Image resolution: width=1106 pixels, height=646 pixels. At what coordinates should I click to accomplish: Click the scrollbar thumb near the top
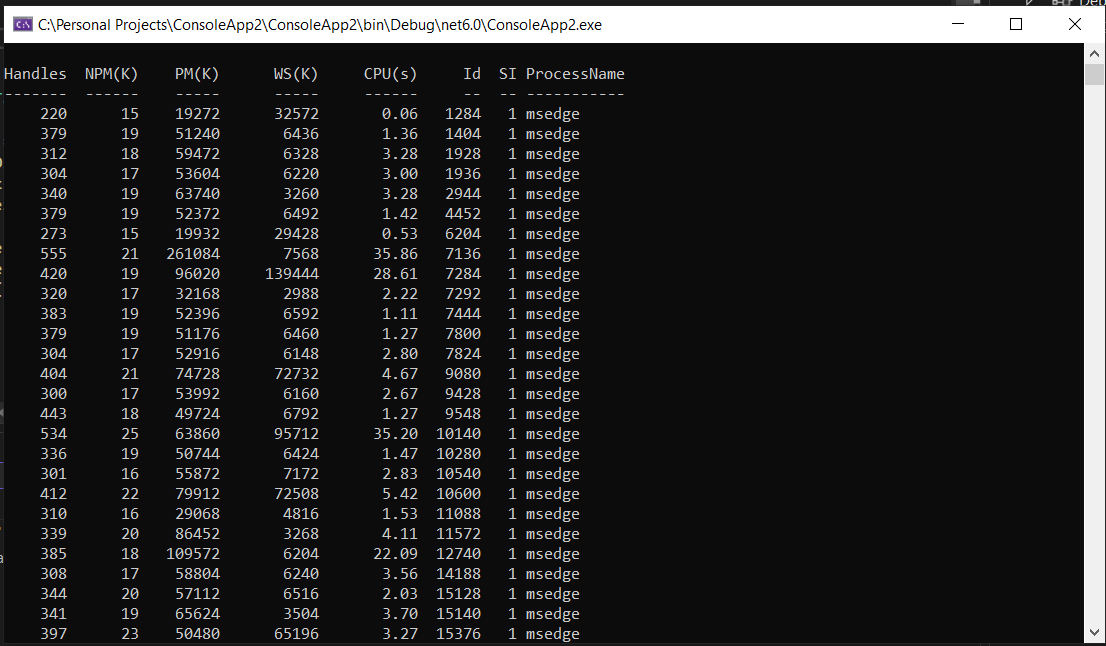pos(1095,75)
